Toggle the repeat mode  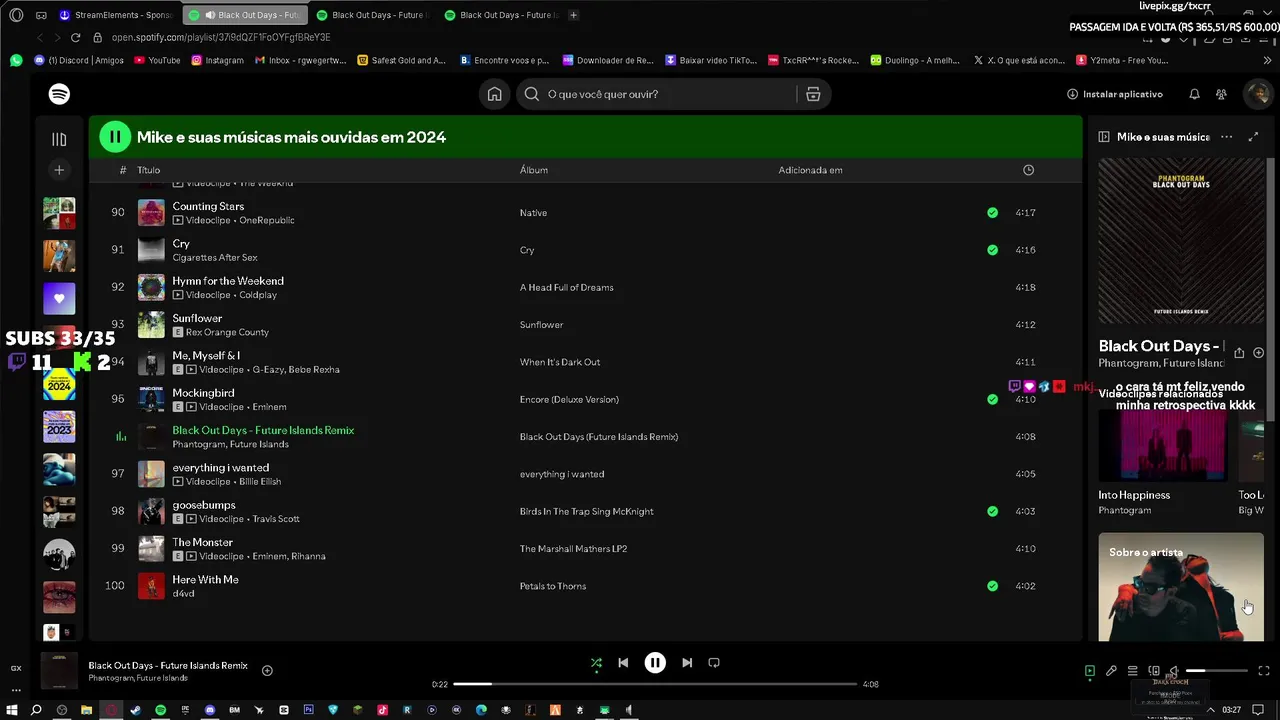[x=714, y=662]
